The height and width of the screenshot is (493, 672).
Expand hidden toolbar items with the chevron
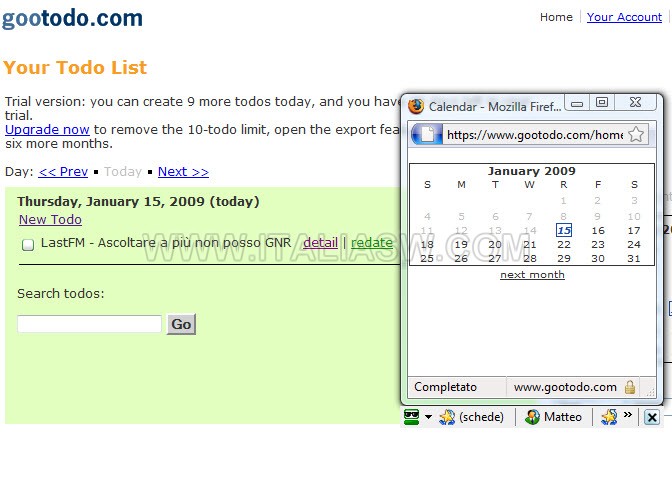coord(628,415)
